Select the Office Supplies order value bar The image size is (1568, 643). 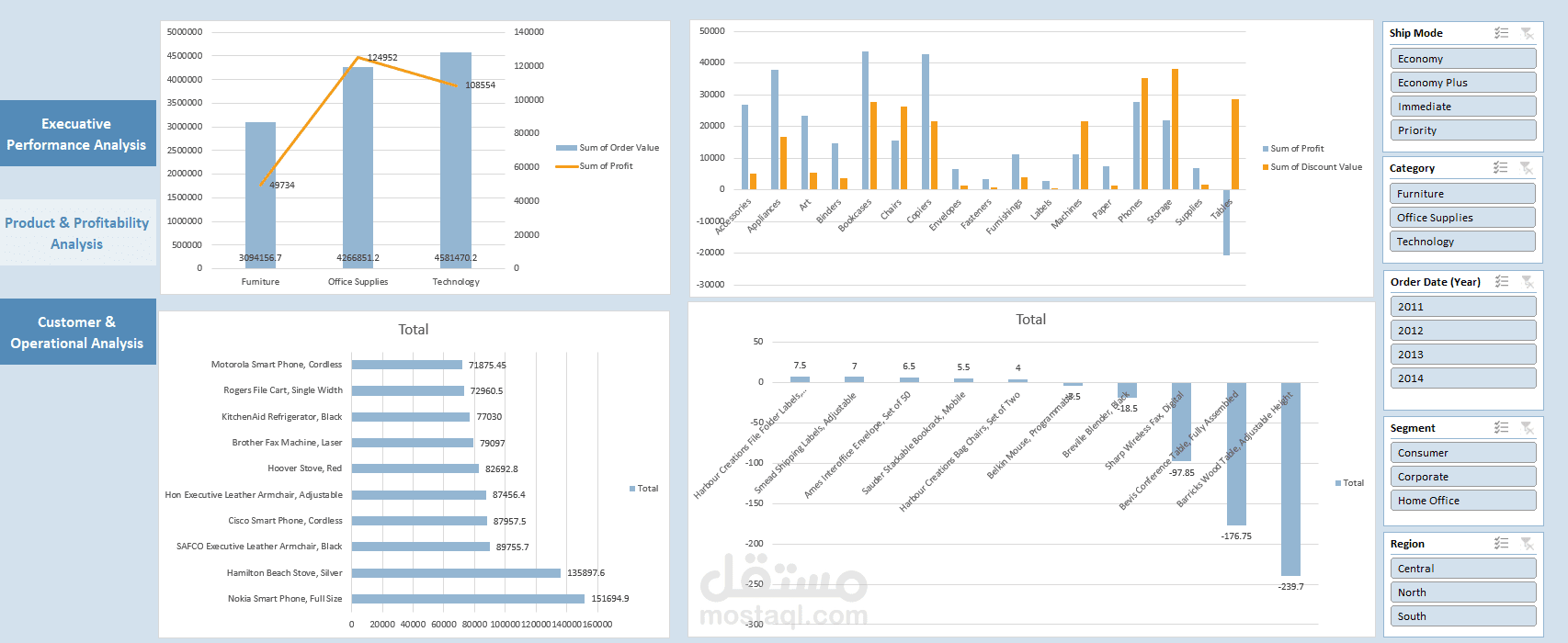point(358,167)
